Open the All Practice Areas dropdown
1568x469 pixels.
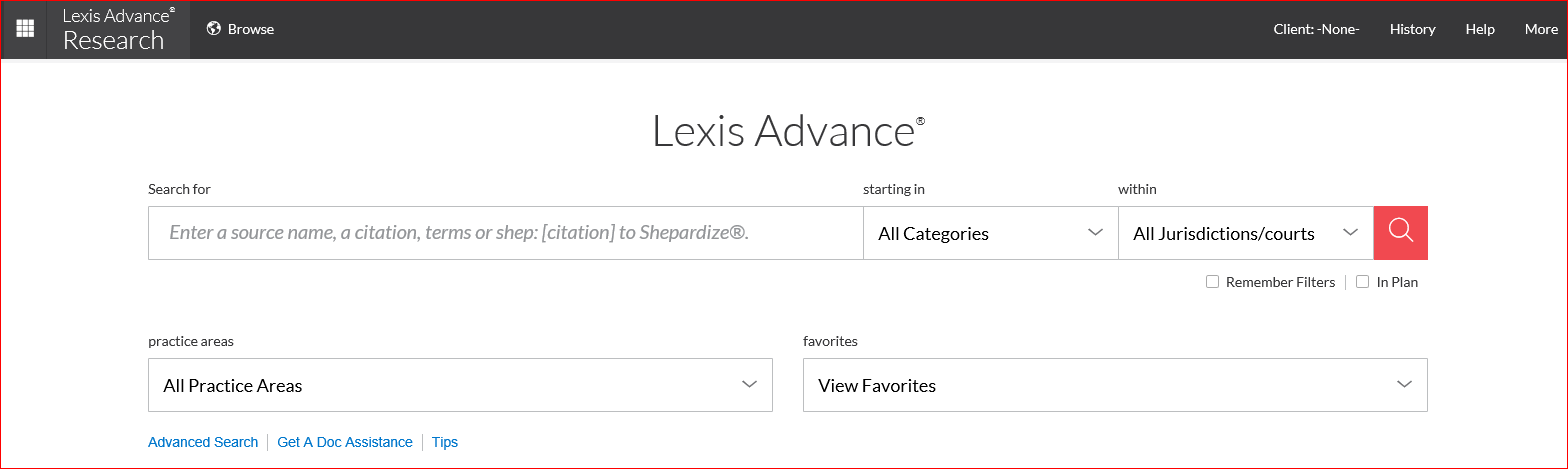tap(460, 385)
